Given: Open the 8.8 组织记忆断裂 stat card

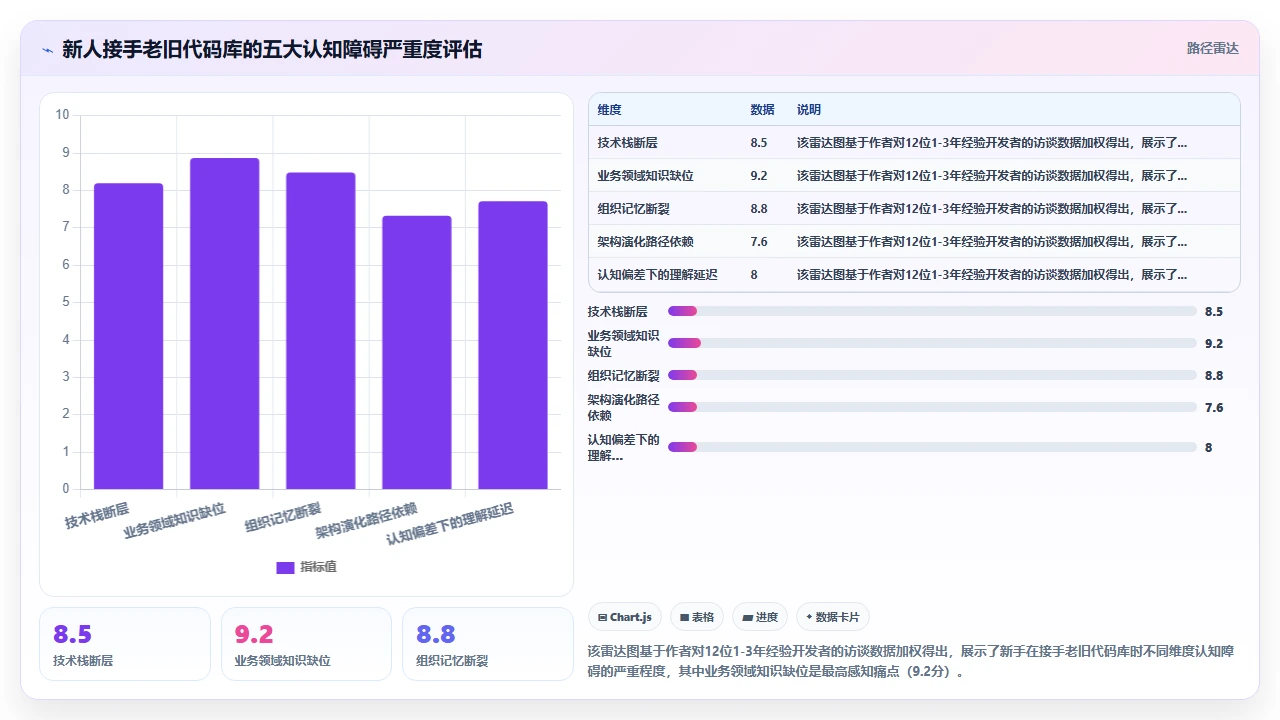Looking at the screenshot, I should (488, 644).
